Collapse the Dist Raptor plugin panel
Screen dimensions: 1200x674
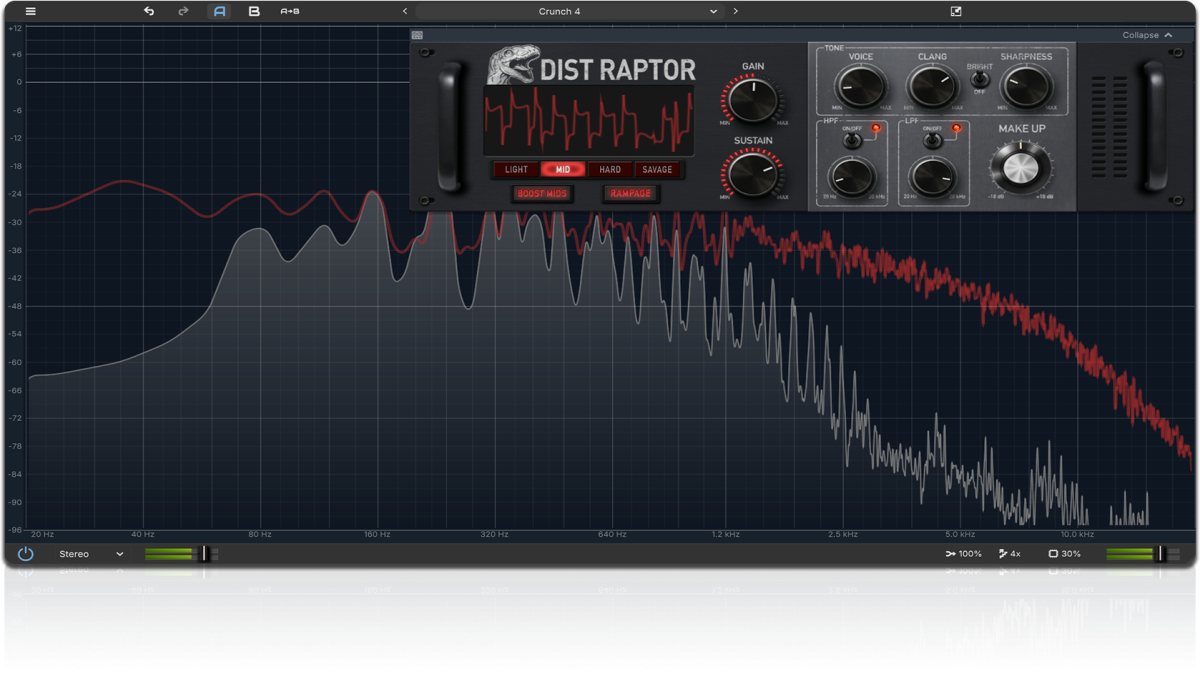click(1147, 35)
